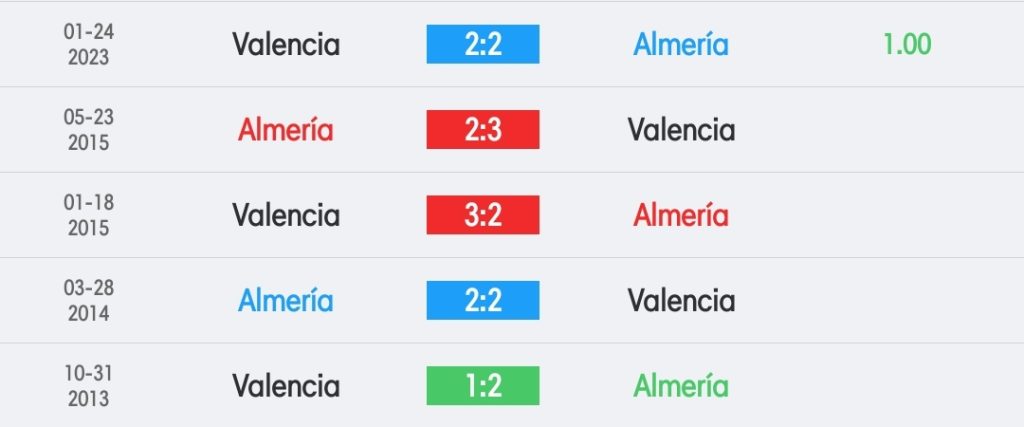Open the green 1:2 score badge
Image resolution: width=1024 pixels, height=427 pixels.
pyautogui.click(x=483, y=386)
